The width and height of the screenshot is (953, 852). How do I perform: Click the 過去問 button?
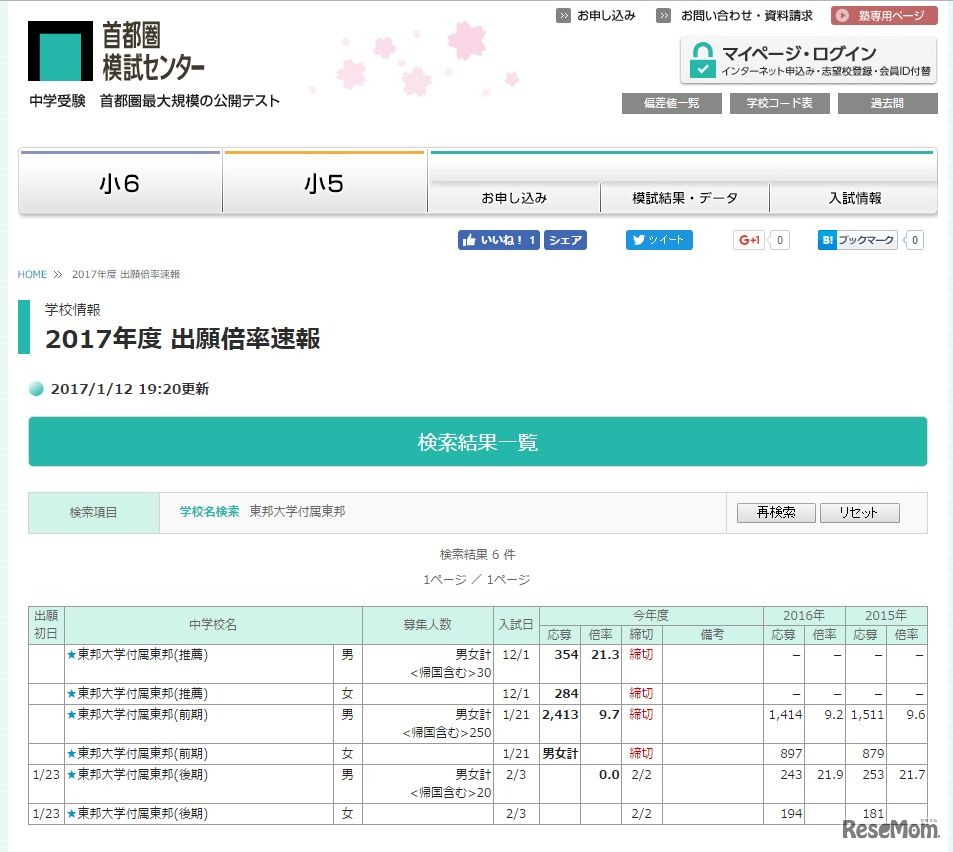point(887,103)
